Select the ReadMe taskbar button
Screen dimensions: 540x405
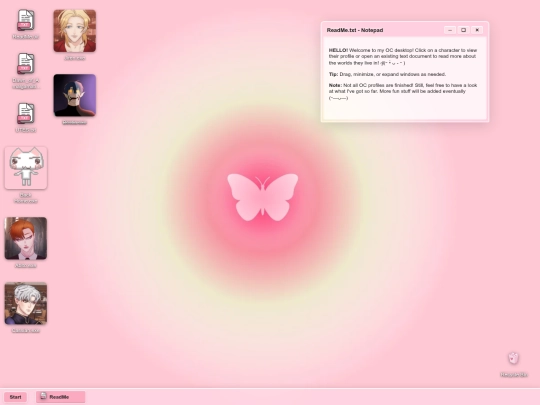(x=61, y=397)
